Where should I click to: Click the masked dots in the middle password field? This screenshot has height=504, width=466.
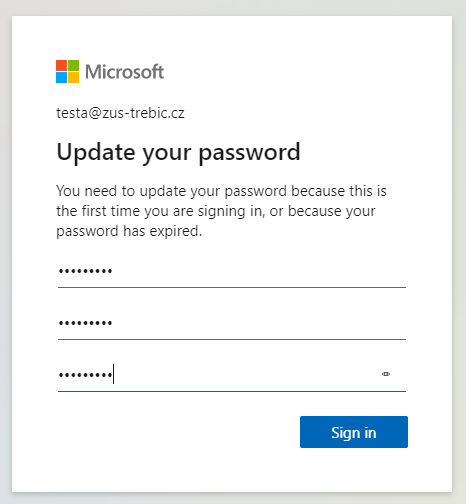pyautogui.click(x=85, y=323)
